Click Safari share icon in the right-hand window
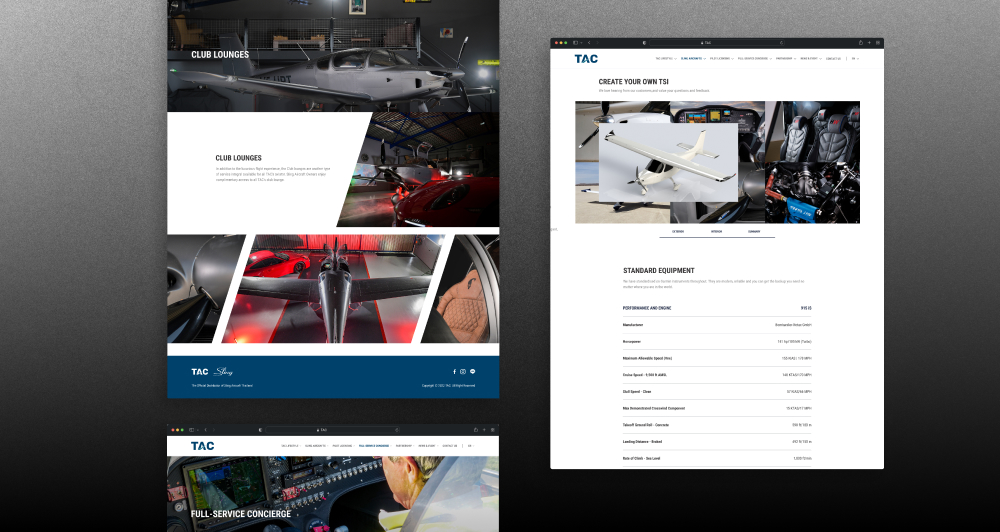Image resolution: width=1000 pixels, height=532 pixels. [x=859, y=43]
